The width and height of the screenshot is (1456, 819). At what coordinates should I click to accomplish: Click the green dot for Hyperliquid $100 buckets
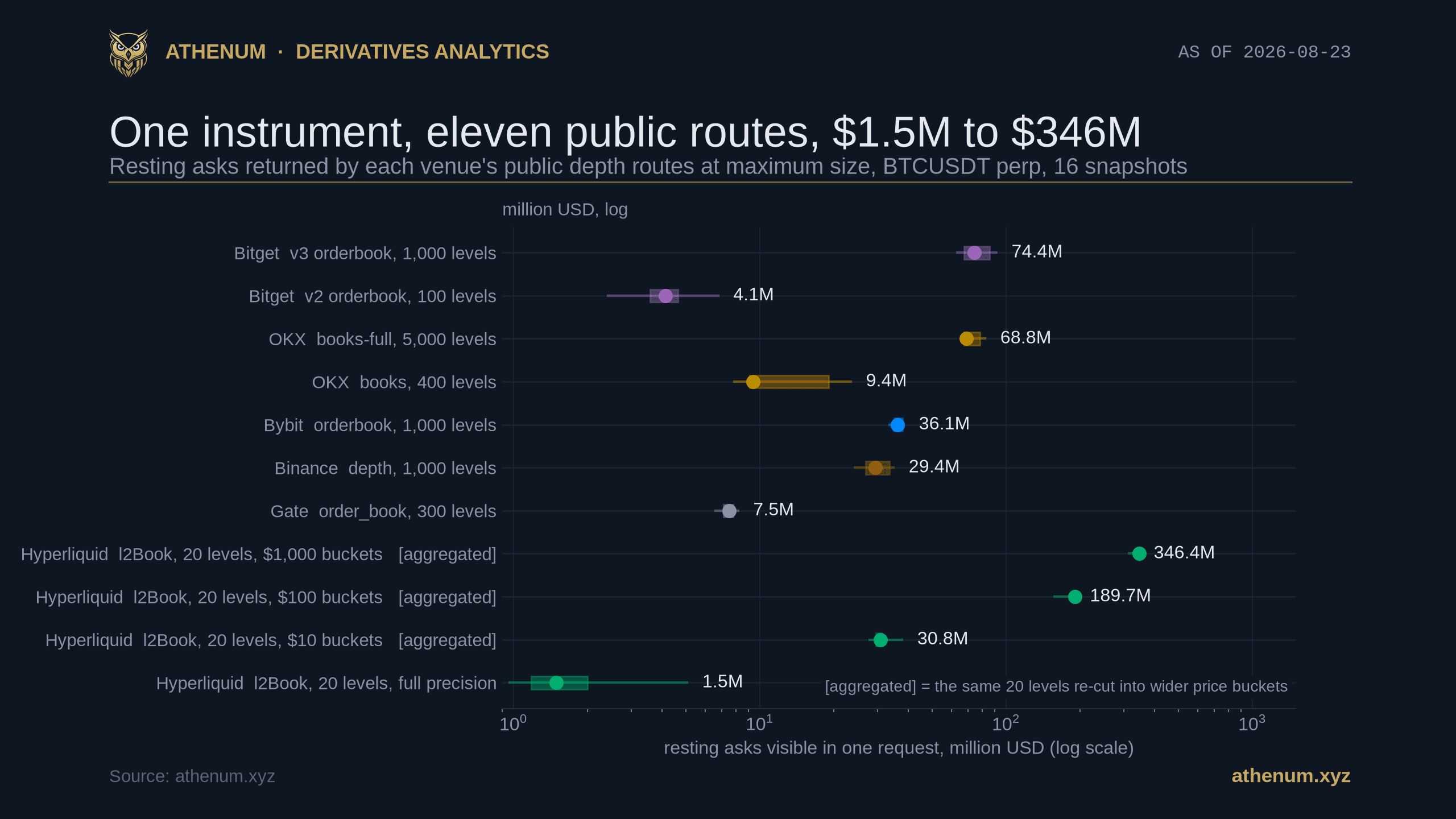click(1075, 597)
